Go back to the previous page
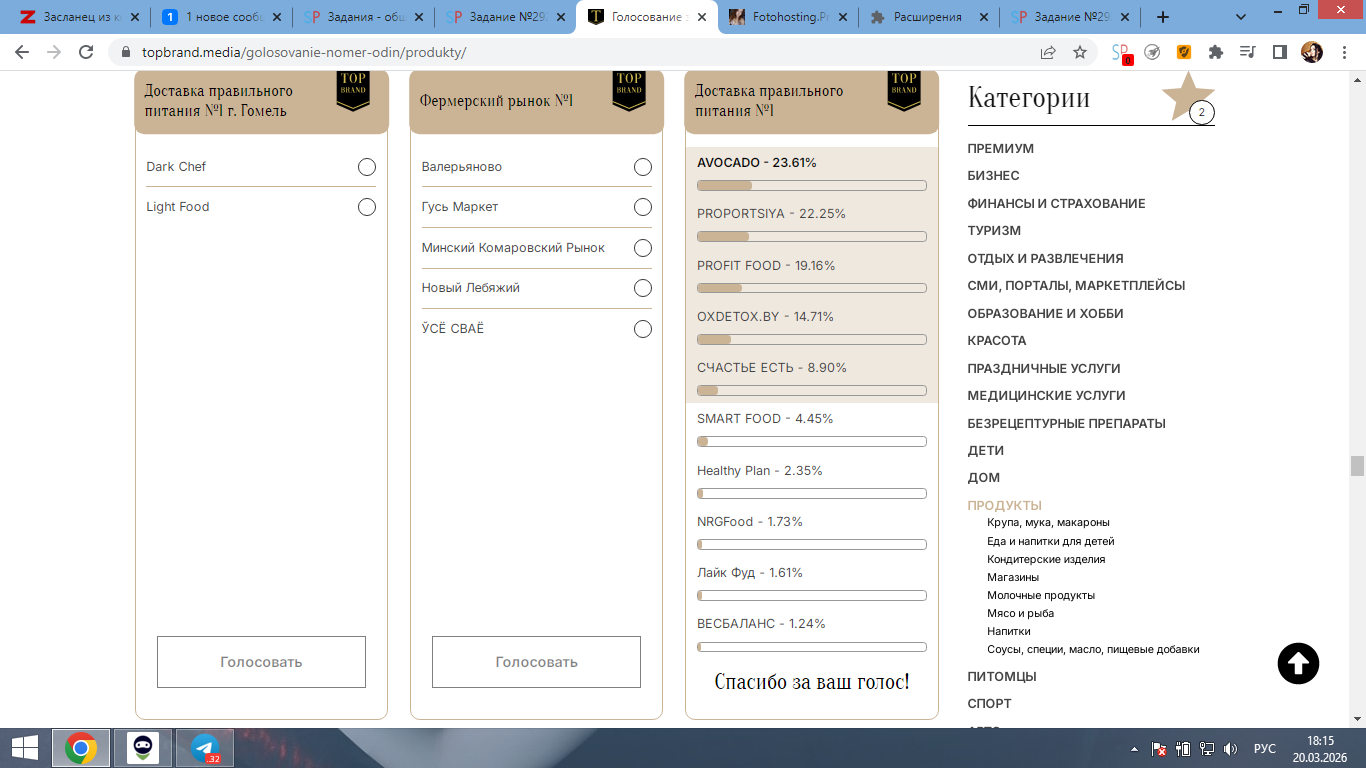 point(22,53)
